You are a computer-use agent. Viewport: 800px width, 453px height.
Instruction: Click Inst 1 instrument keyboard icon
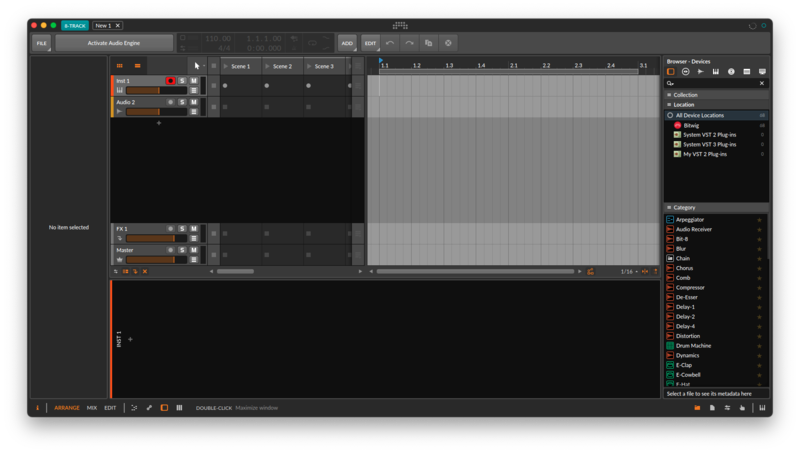(119, 90)
